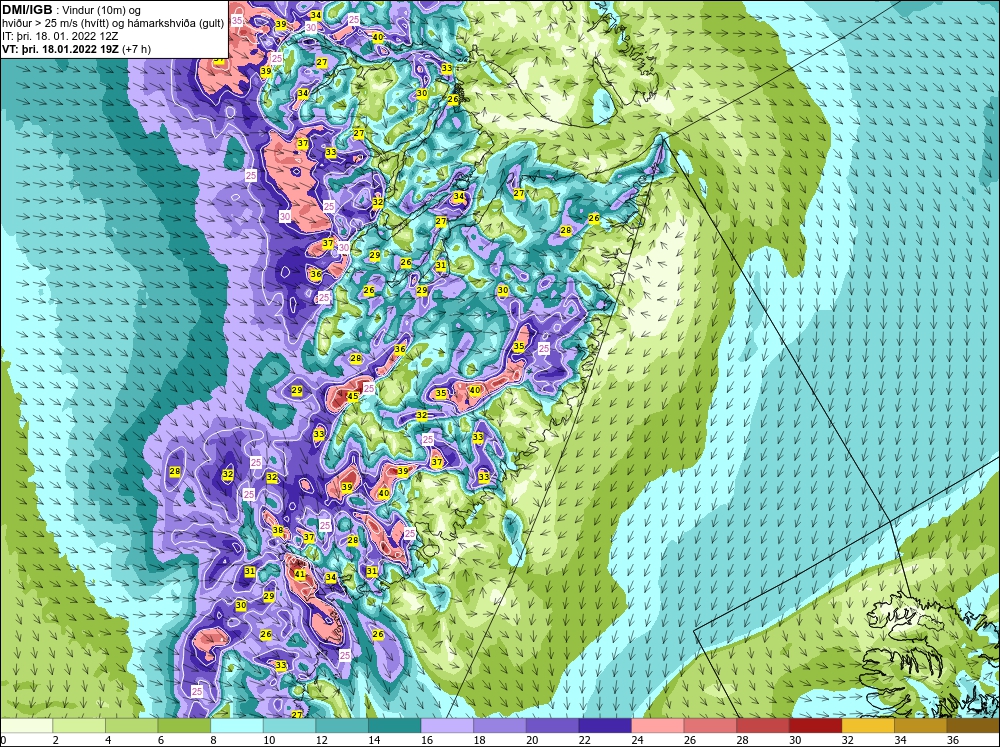Pick the 20–22 m/s violet legend swatch

point(552,726)
